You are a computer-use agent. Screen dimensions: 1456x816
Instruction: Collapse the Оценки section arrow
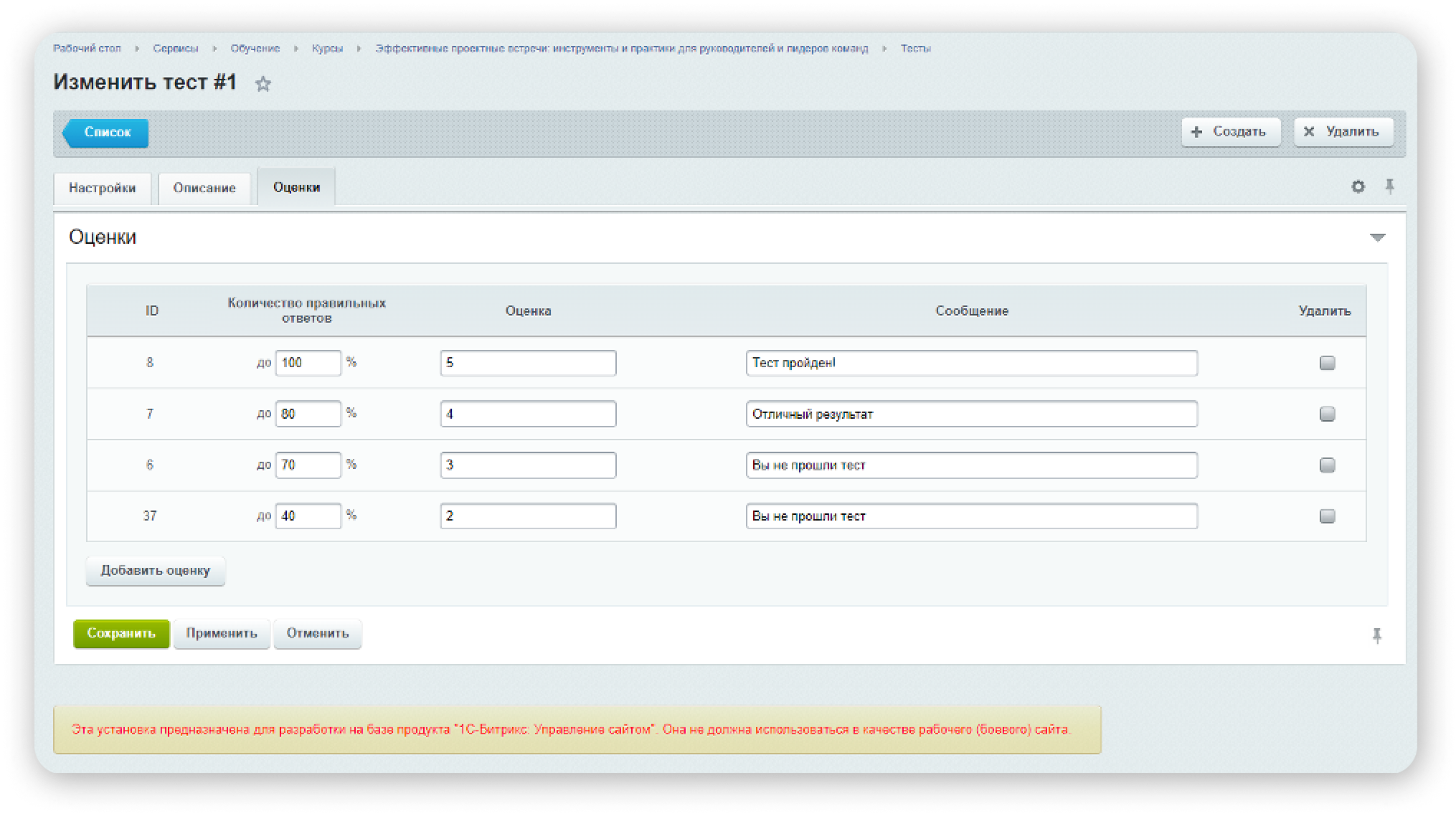tap(1377, 237)
